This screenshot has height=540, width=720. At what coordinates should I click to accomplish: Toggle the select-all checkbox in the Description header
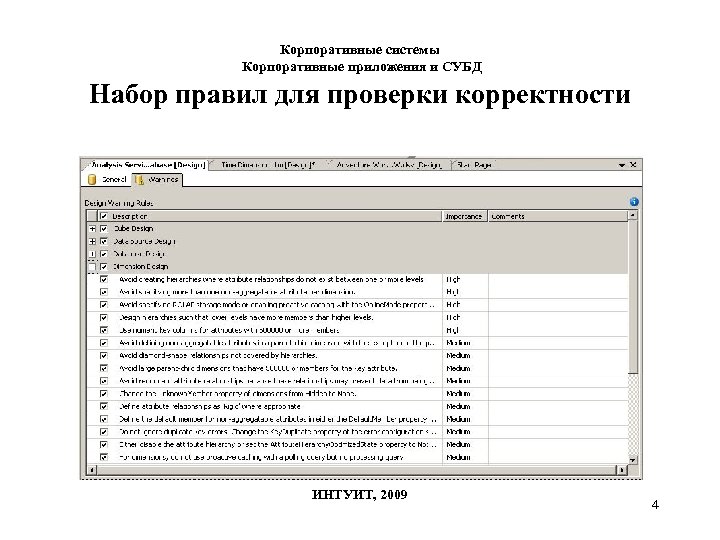[104, 216]
